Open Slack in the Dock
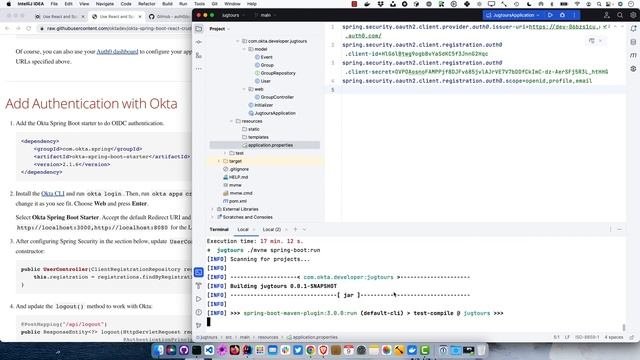This screenshot has height=360, width=640. click(285, 350)
